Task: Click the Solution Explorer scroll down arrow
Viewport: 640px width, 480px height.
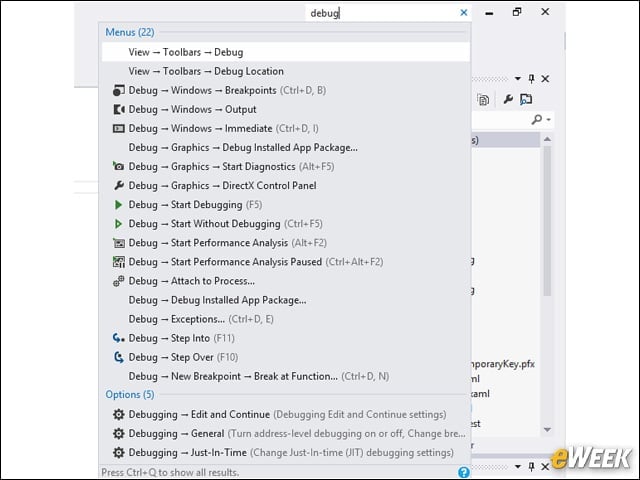Action: coord(547,429)
